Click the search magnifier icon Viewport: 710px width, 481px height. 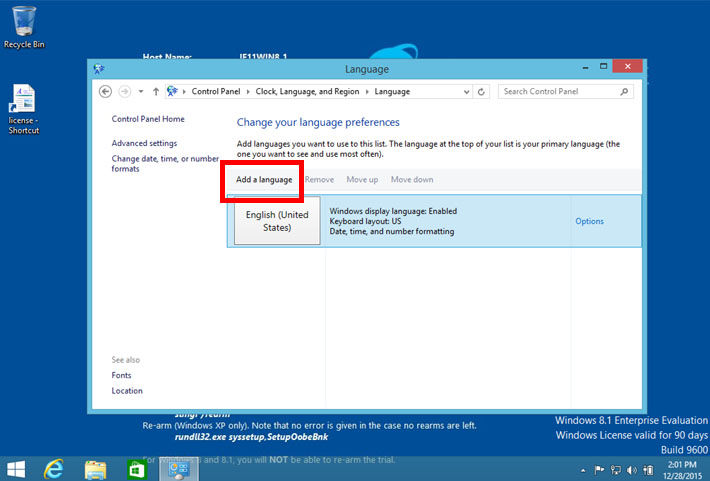pyautogui.click(x=625, y=91)
